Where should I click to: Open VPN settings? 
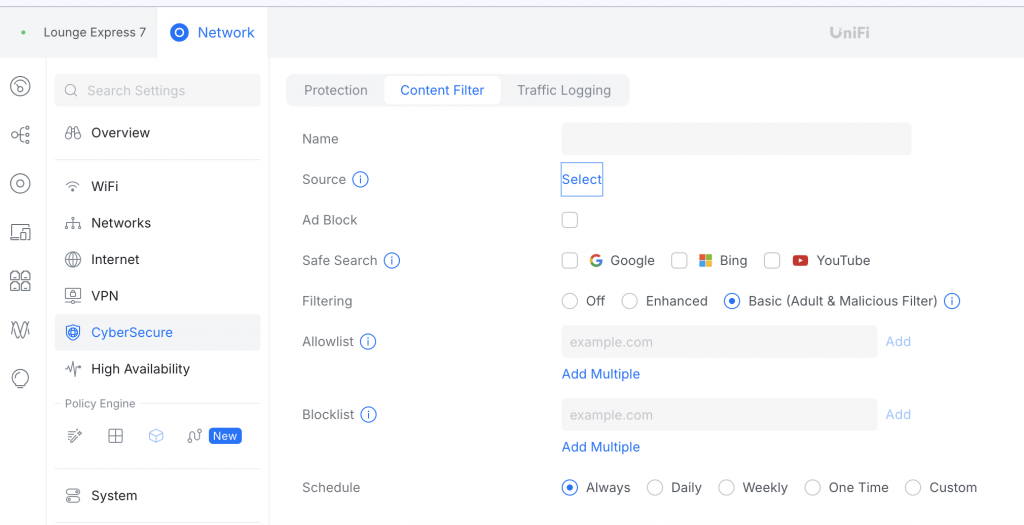coord(157,296)
